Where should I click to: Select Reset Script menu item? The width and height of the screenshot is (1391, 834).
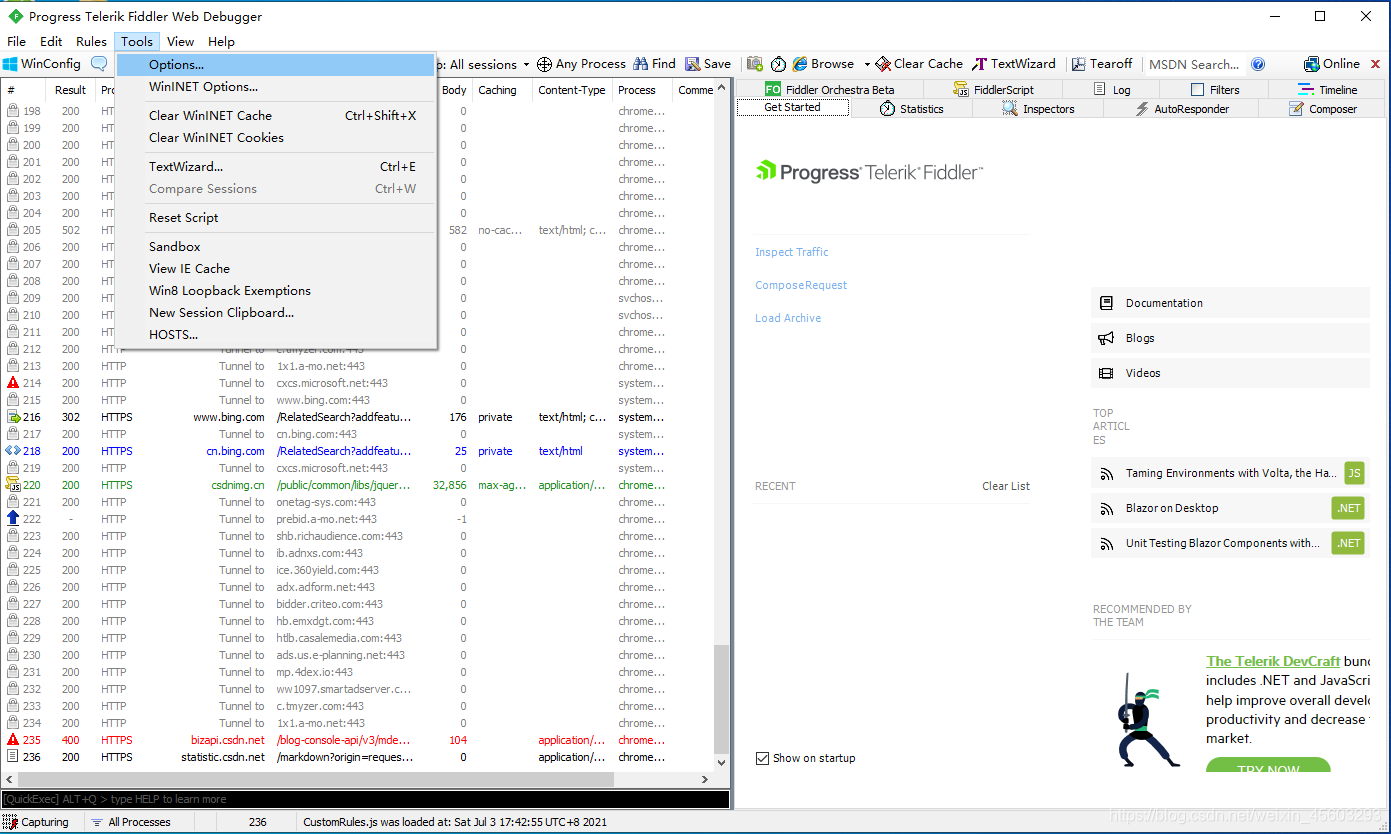pyautogui.click(x=276, y=218)
